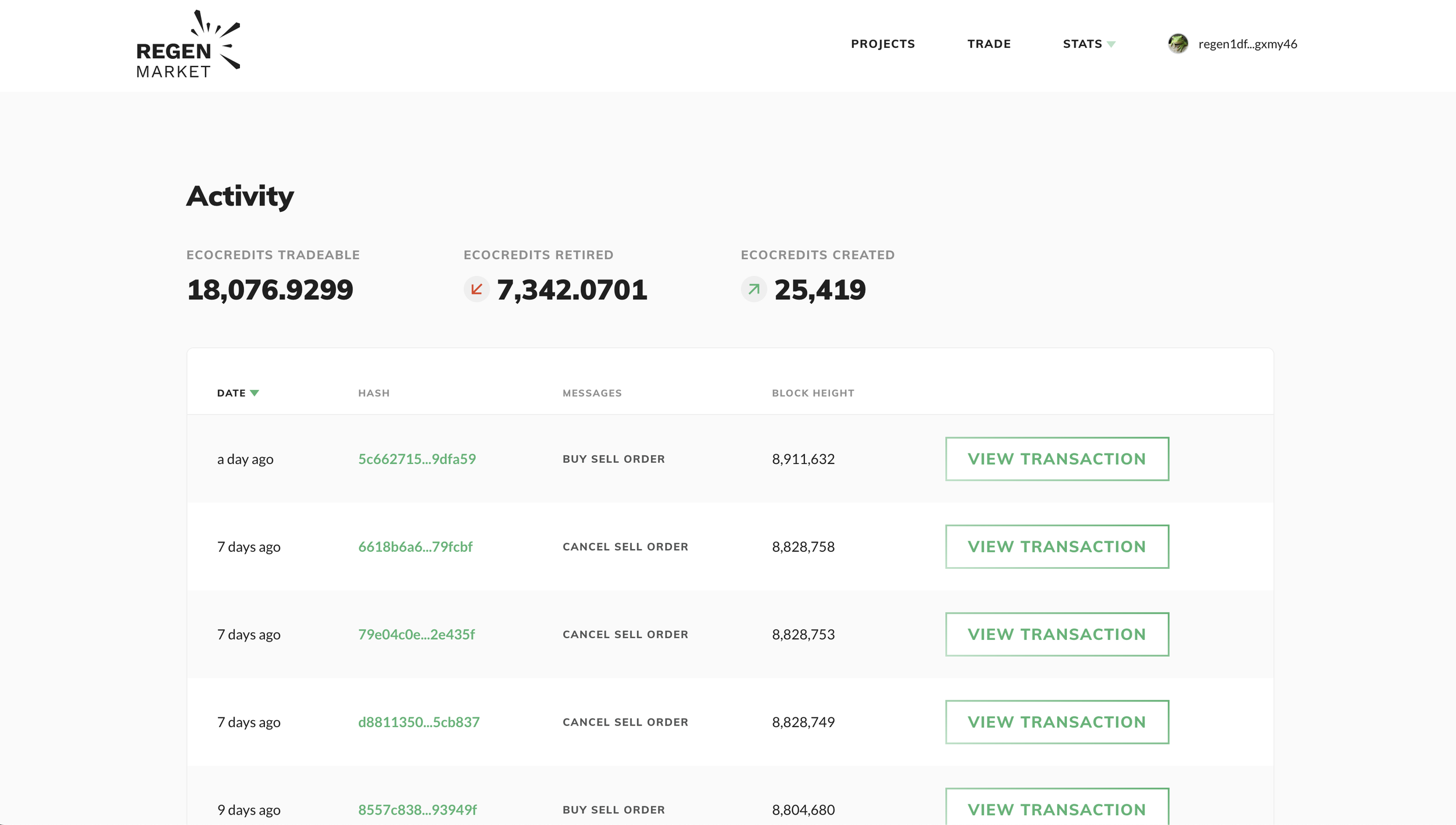Open hash link 6618b6a6...79fcbf

tap(415, 547)
